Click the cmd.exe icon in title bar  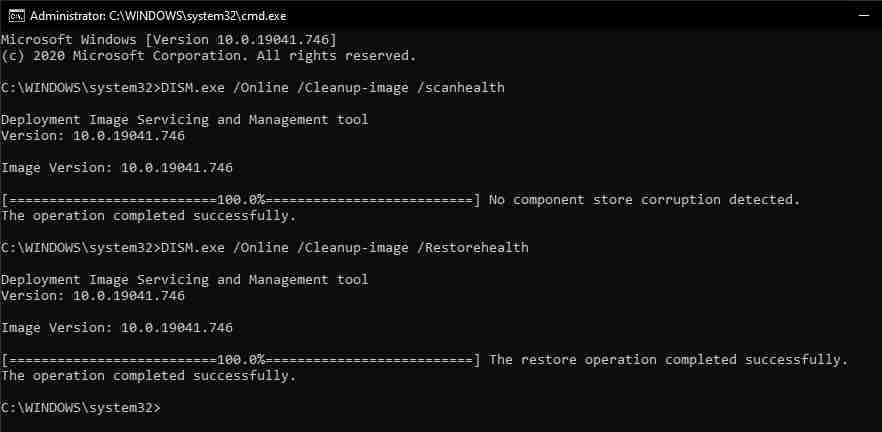13,15
